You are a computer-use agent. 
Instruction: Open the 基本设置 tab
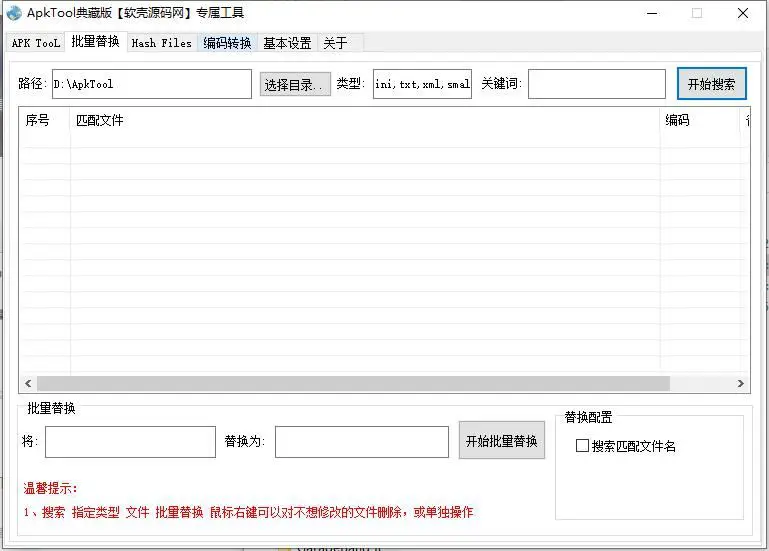287,43
